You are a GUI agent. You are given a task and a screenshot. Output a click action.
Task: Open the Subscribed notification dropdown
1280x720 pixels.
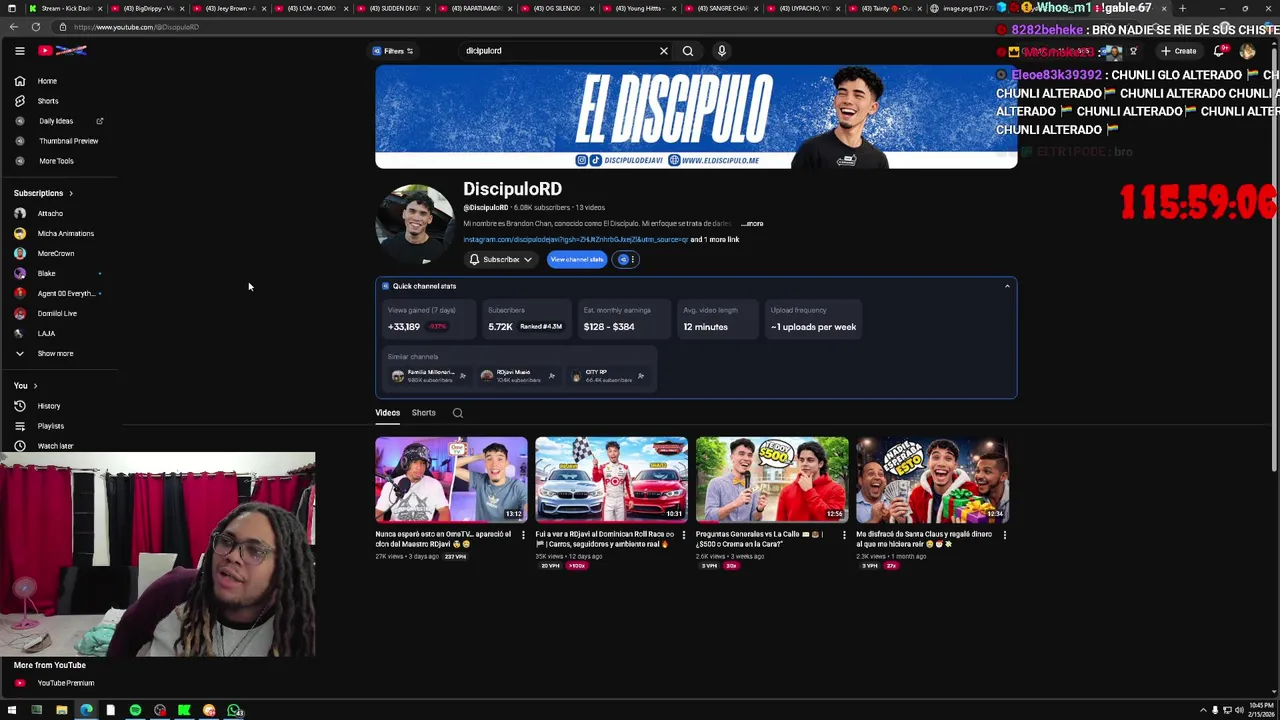[x=500, y=259]
